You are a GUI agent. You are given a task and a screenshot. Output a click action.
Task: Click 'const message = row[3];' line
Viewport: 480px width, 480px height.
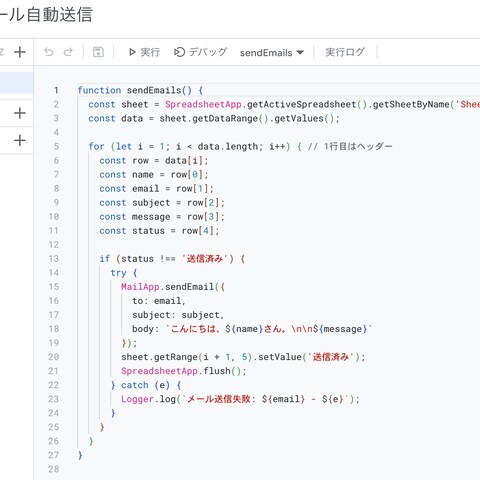point(162,217)
